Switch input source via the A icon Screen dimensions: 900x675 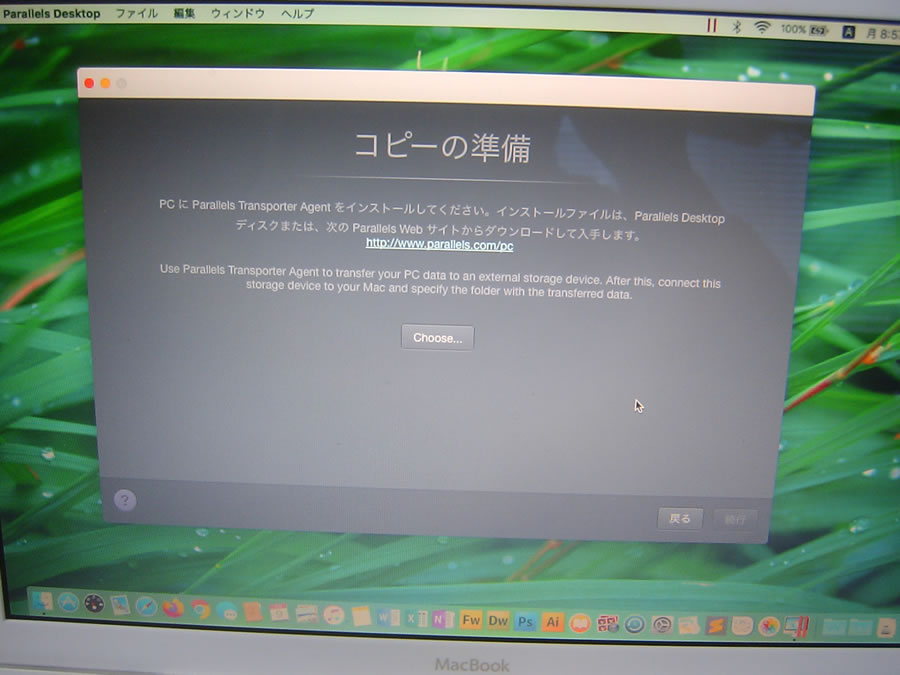click(x=848, y=32)
